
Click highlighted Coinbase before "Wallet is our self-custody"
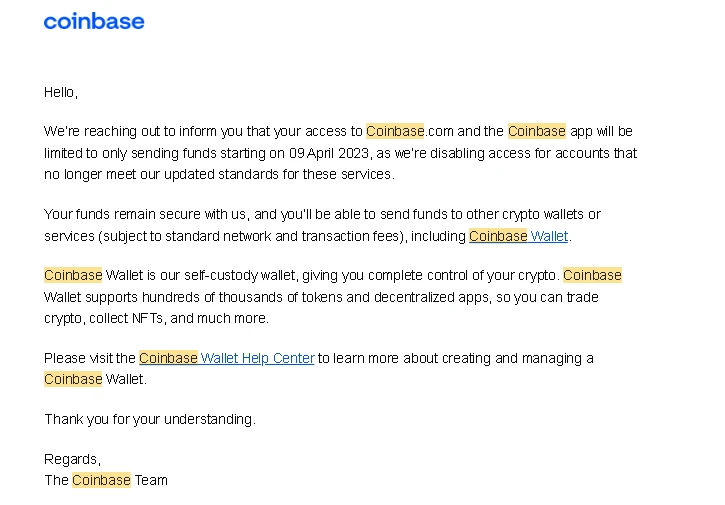tap(73, 275)
